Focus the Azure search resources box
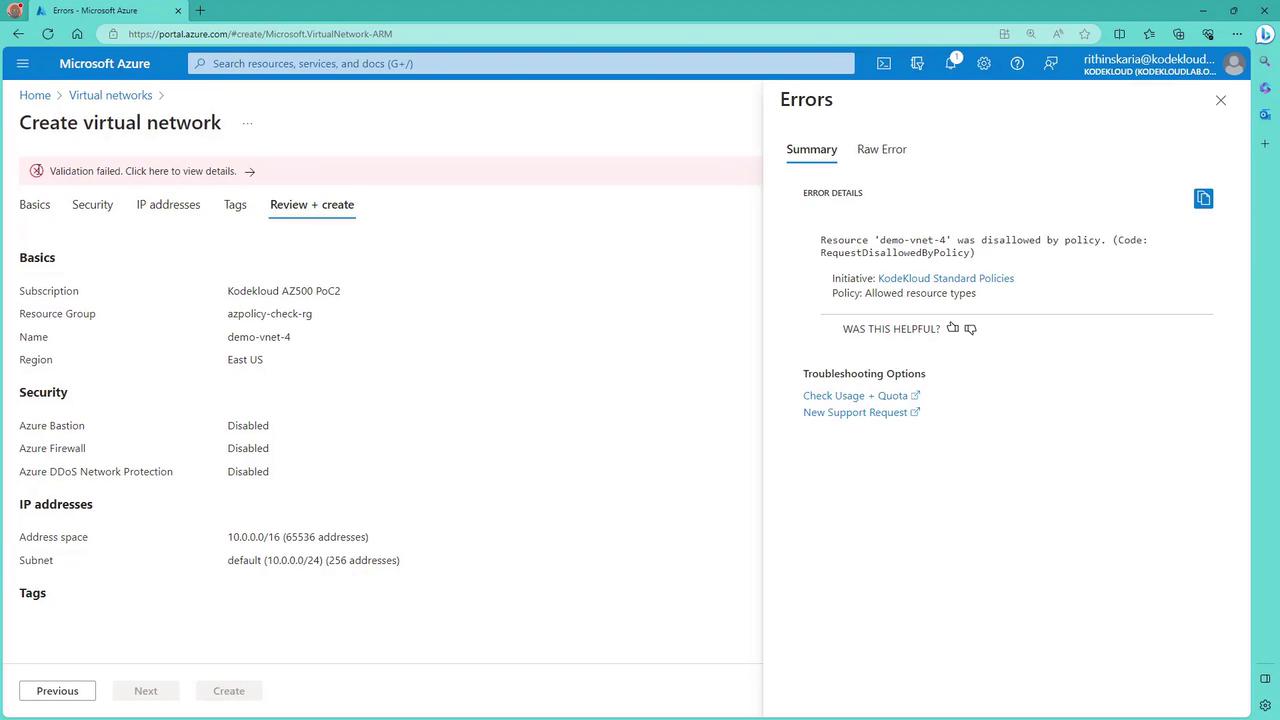 (x=521, y=64)
